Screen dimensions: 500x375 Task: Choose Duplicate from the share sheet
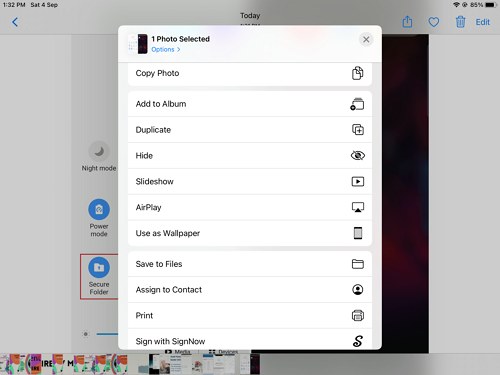pyautogui.click(x=250, y=130)
